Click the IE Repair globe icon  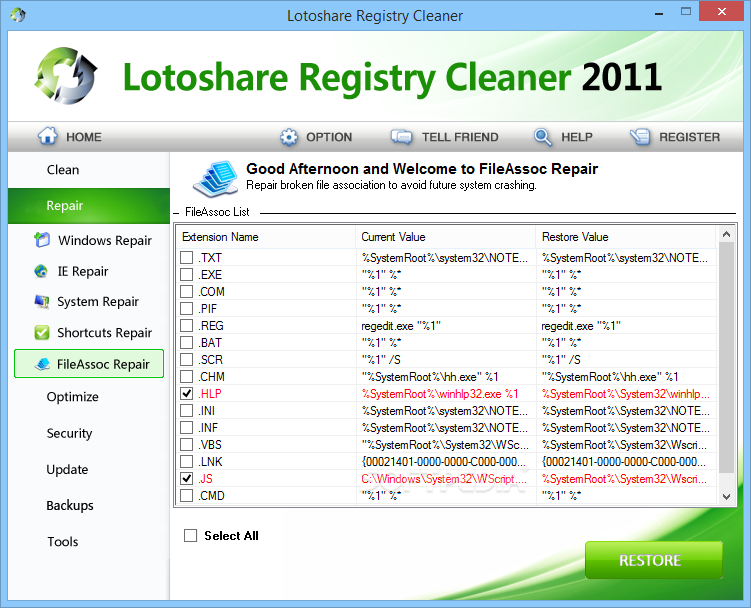click(41, 271)
